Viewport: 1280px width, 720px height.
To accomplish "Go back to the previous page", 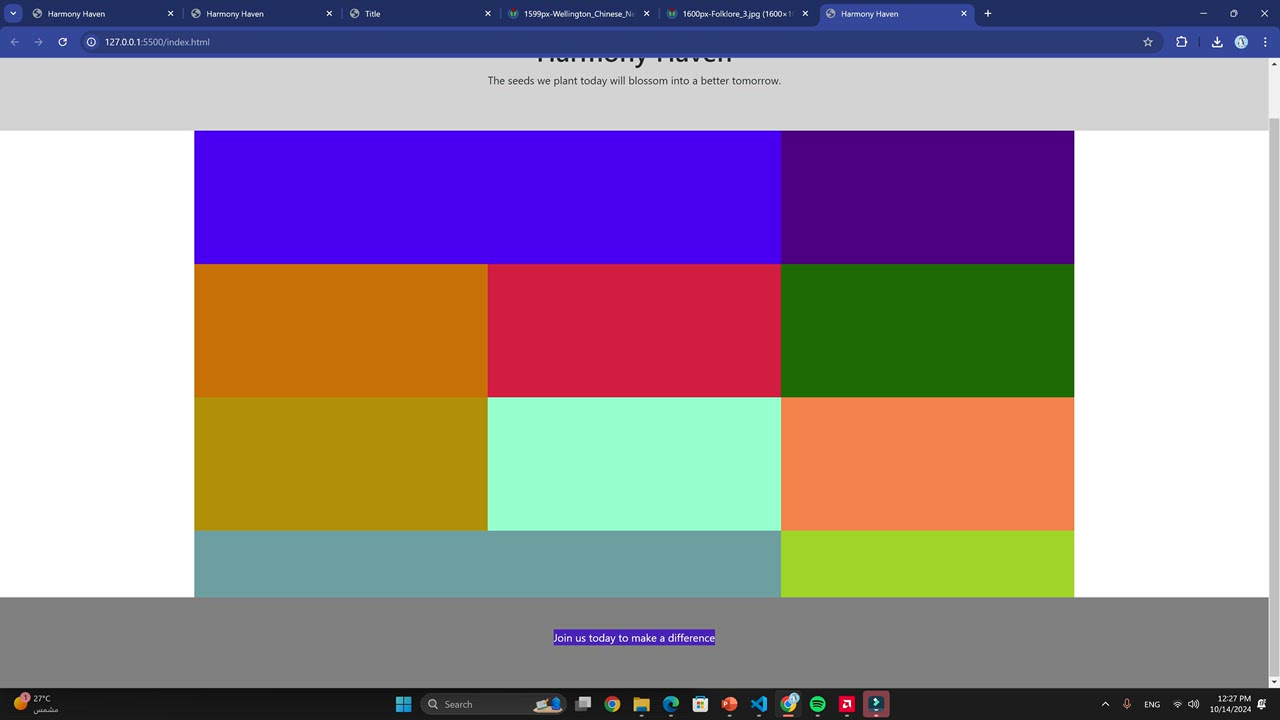I will click(x=15, y=42).
